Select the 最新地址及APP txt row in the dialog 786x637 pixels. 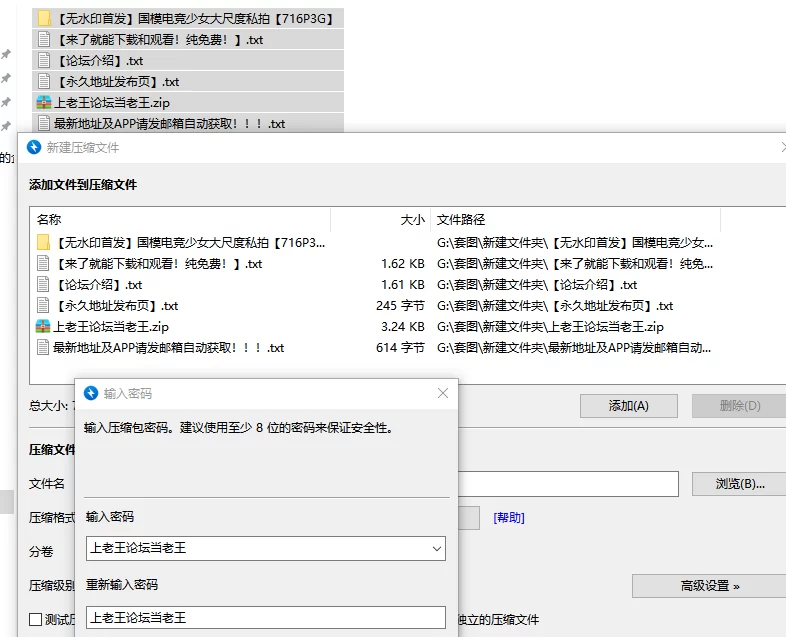coord(168,348)
